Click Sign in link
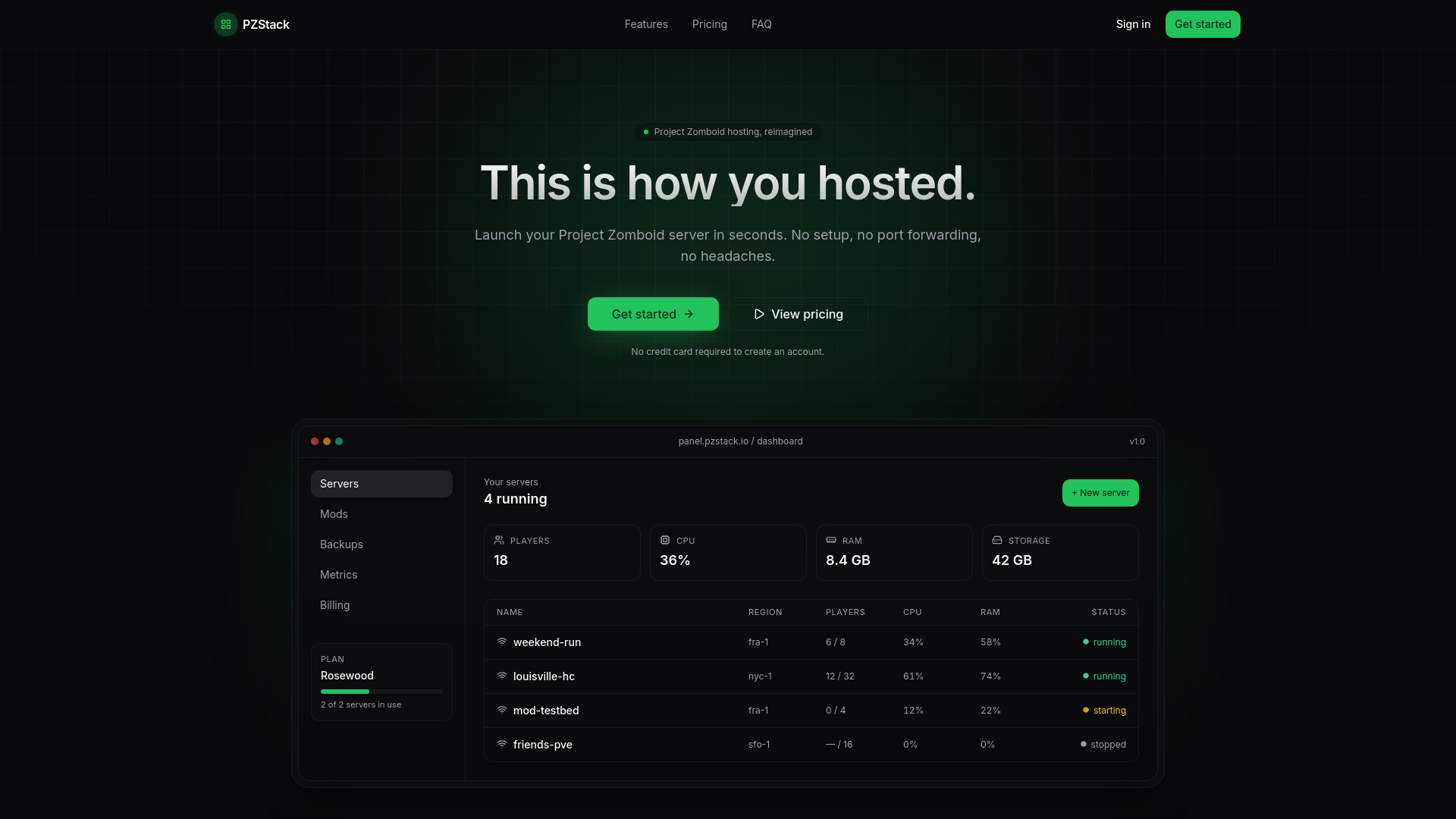1456x819 pixels. (x=1133, y=24)
